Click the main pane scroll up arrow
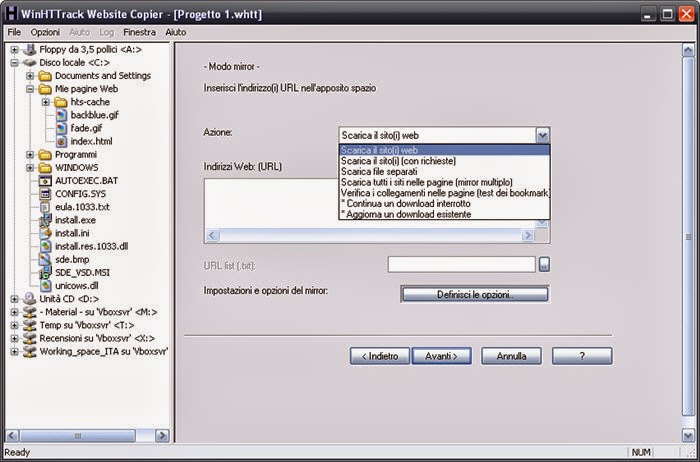Image resolution: width=700 pixels, height=462 pixels. click(x=688, y=50)
